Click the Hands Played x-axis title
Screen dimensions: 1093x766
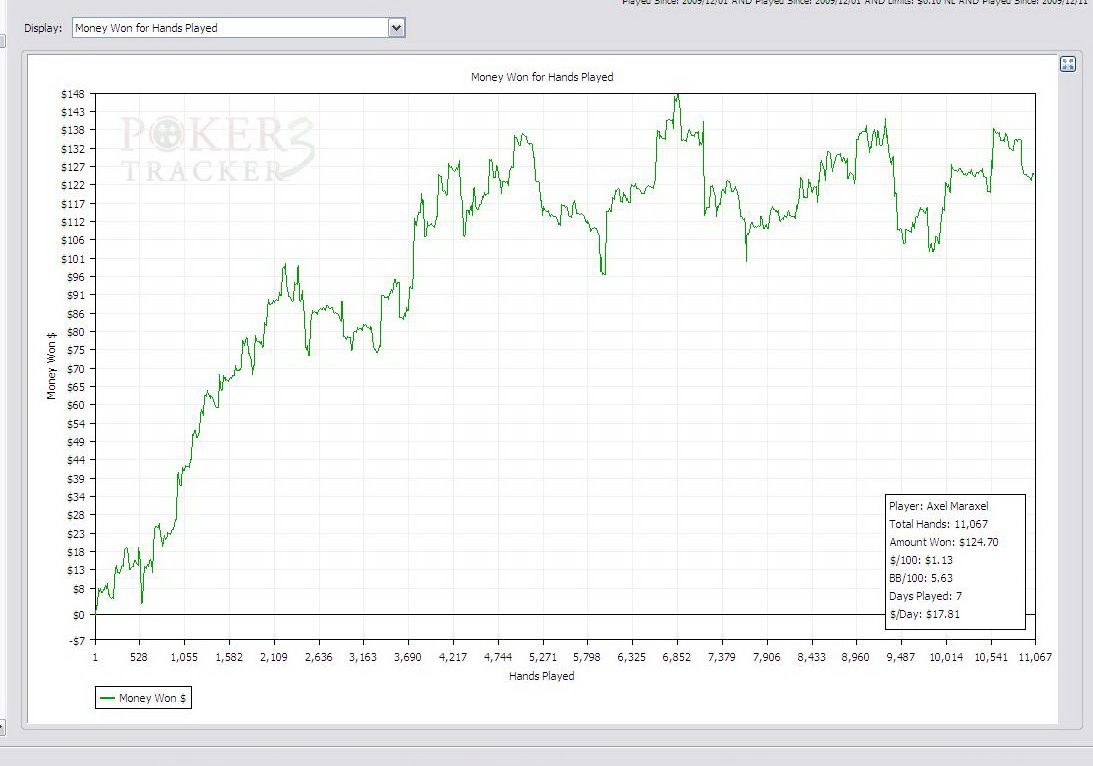[542, 676]
